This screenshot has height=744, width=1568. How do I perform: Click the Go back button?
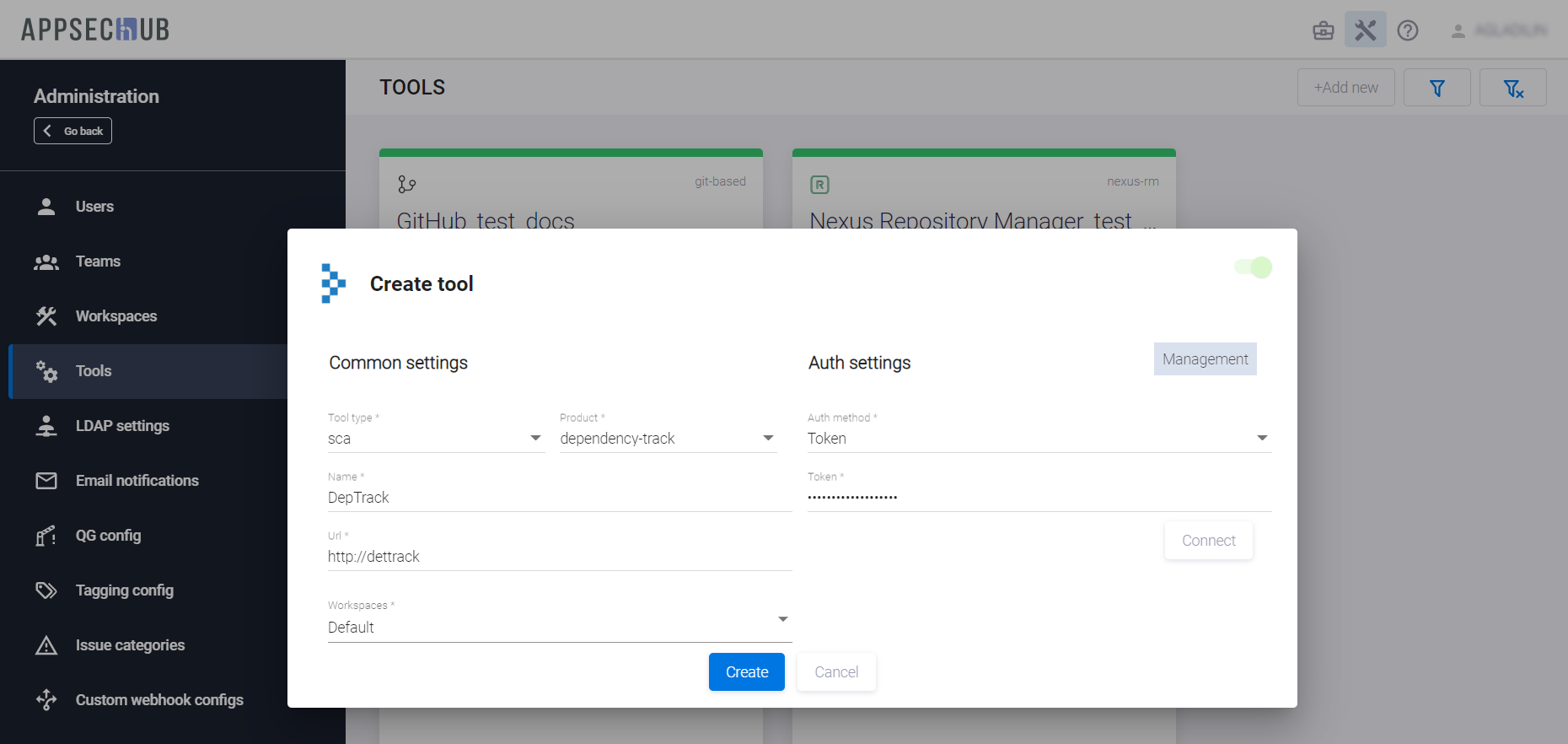pos(73,131)
